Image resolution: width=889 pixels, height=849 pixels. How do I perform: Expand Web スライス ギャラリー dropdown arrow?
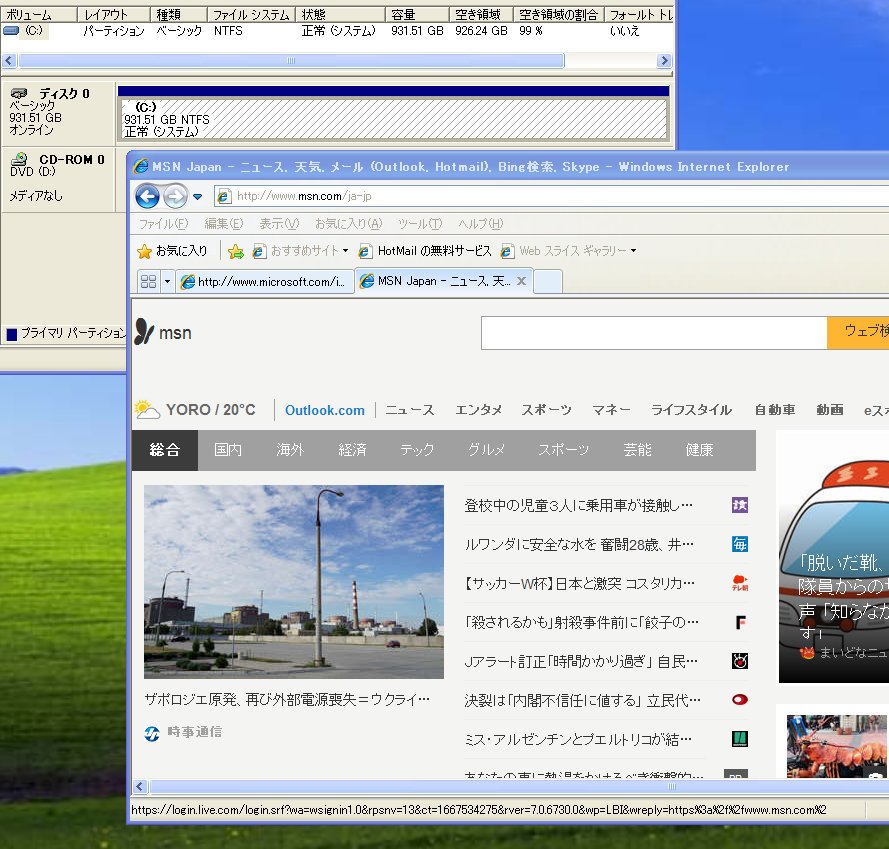[633, 251]
